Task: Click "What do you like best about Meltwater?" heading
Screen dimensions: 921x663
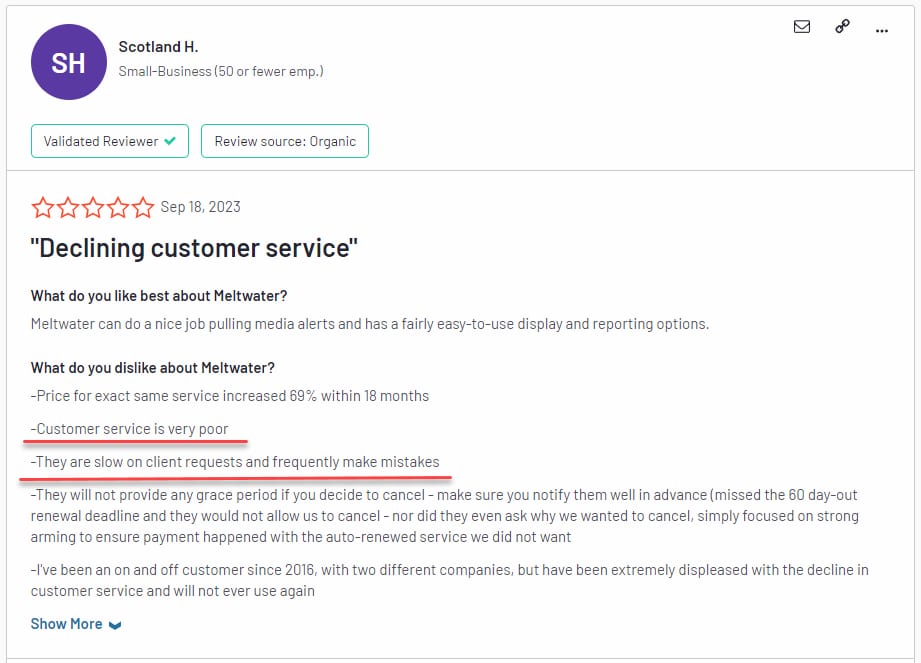Action: [159, 295]
